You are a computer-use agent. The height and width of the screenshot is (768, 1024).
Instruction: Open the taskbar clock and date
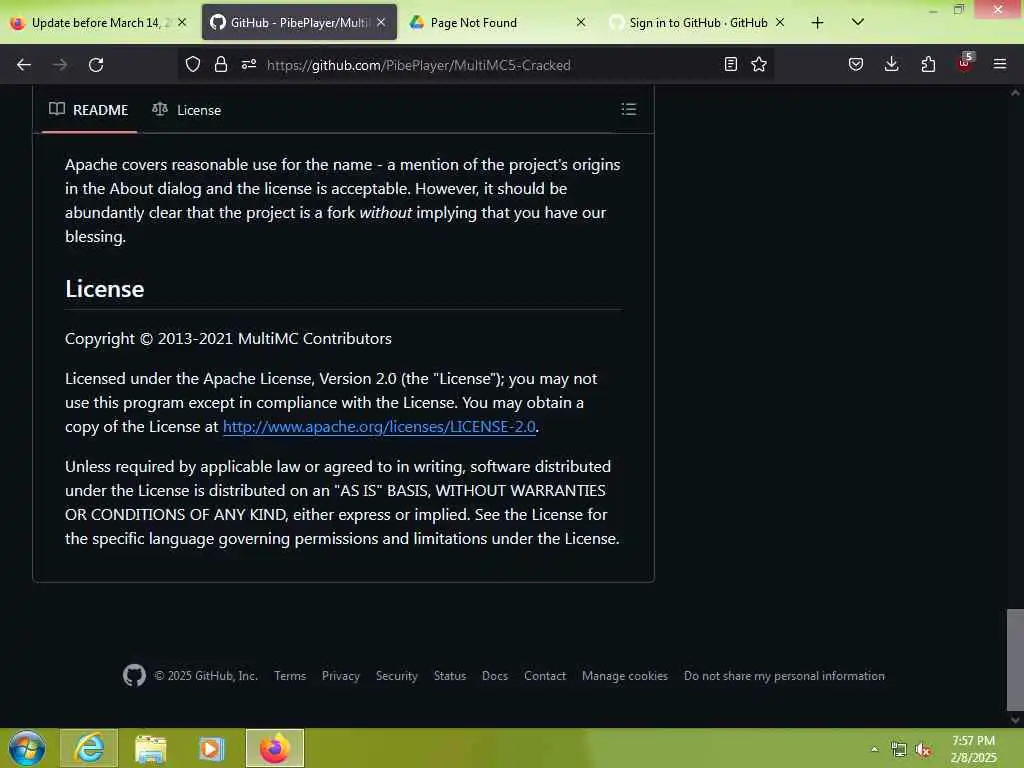tap(973, 749)
